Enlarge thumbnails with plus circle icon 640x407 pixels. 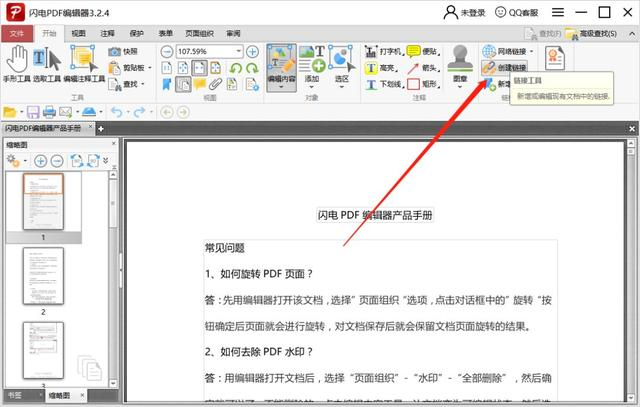[x=40, y=161]
